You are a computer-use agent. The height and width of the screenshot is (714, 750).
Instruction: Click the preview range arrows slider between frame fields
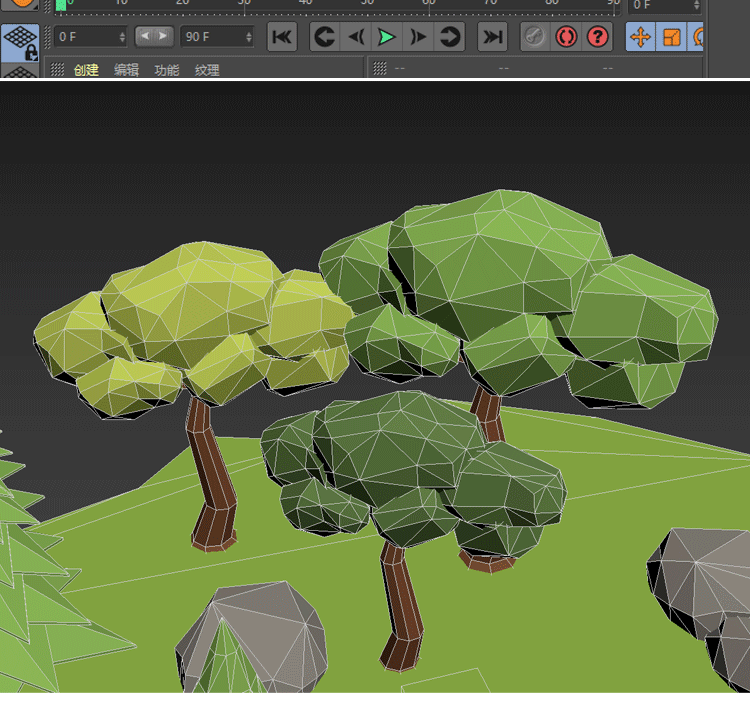tap(154, 37)
